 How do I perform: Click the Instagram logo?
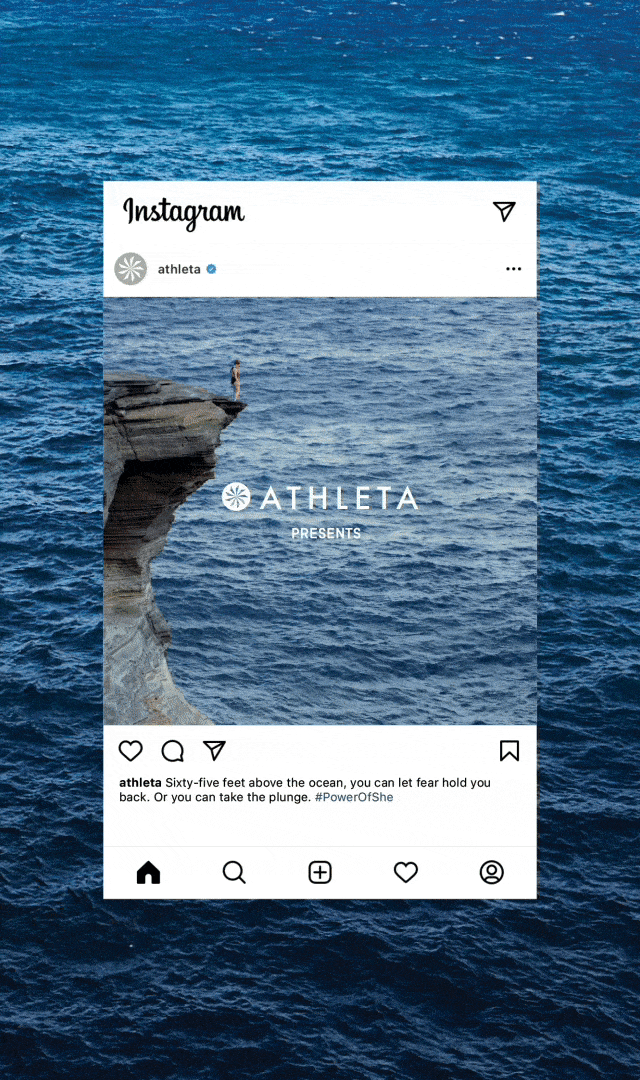(x=183, y=212)
